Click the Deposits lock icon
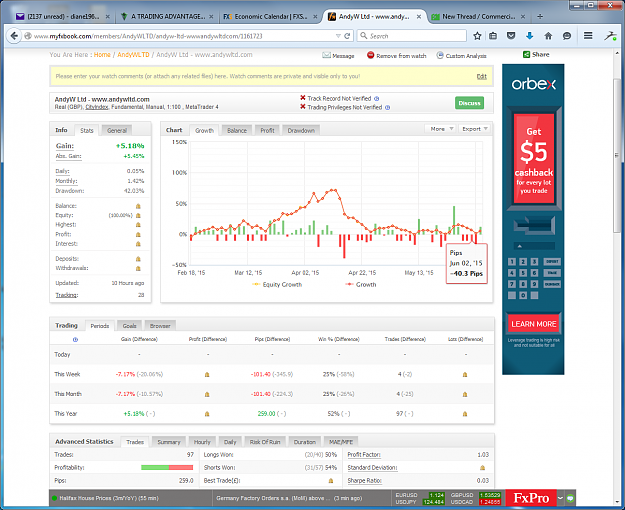 138,259
